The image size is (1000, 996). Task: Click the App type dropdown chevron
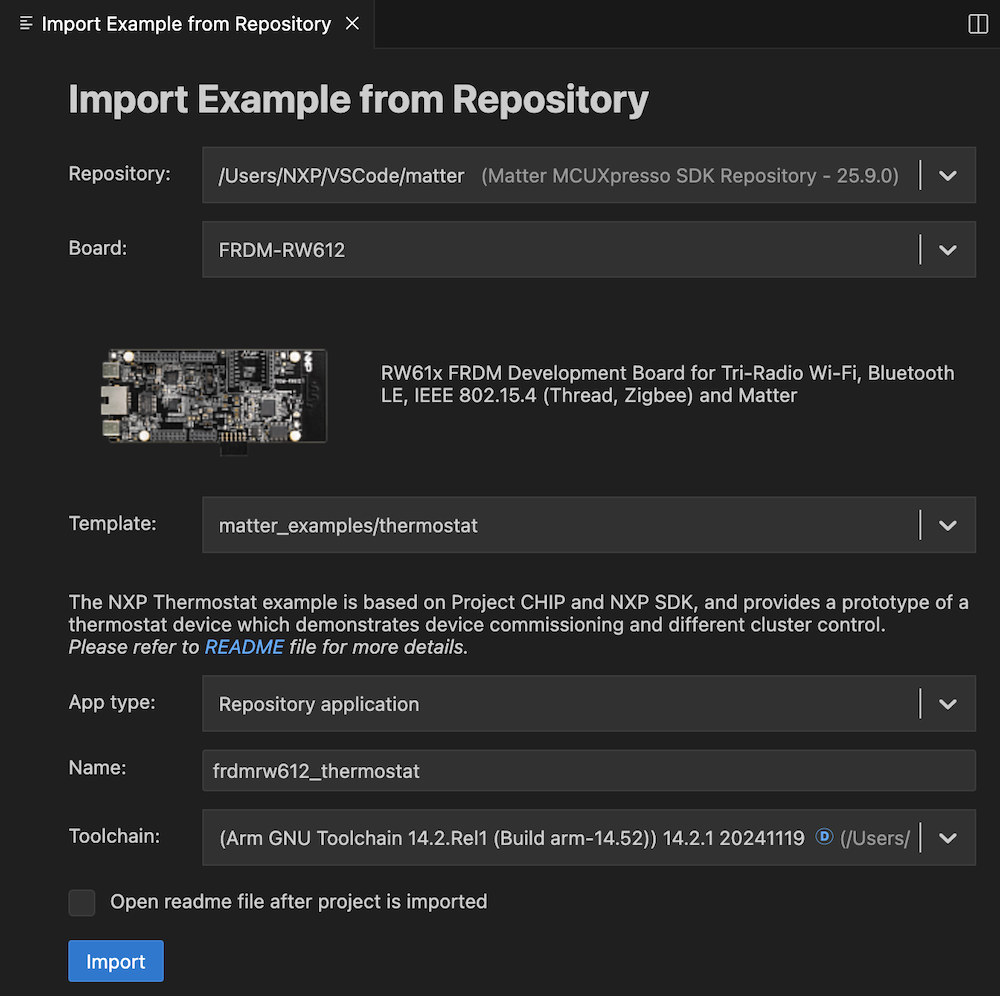click(948, 704)
